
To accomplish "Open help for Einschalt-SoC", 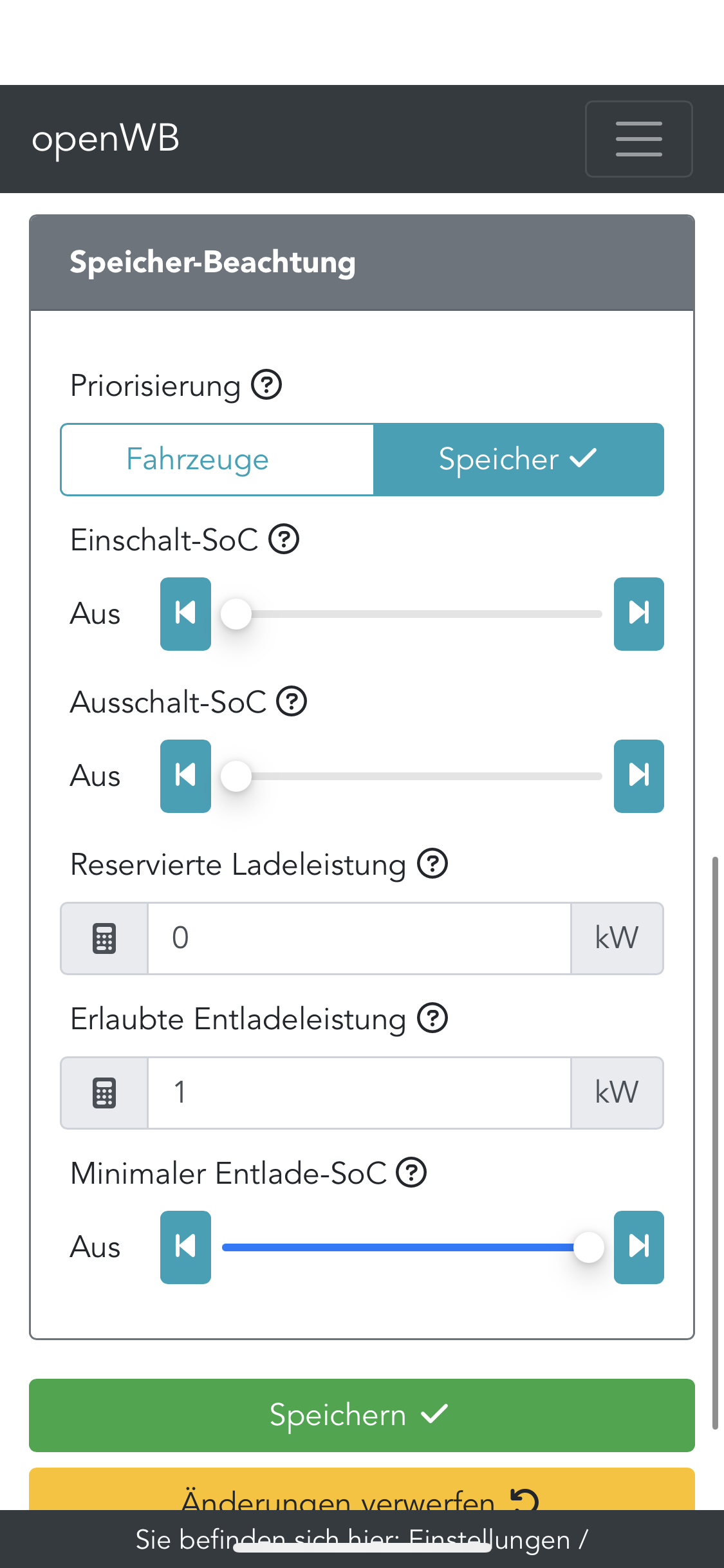I will 284,539.
